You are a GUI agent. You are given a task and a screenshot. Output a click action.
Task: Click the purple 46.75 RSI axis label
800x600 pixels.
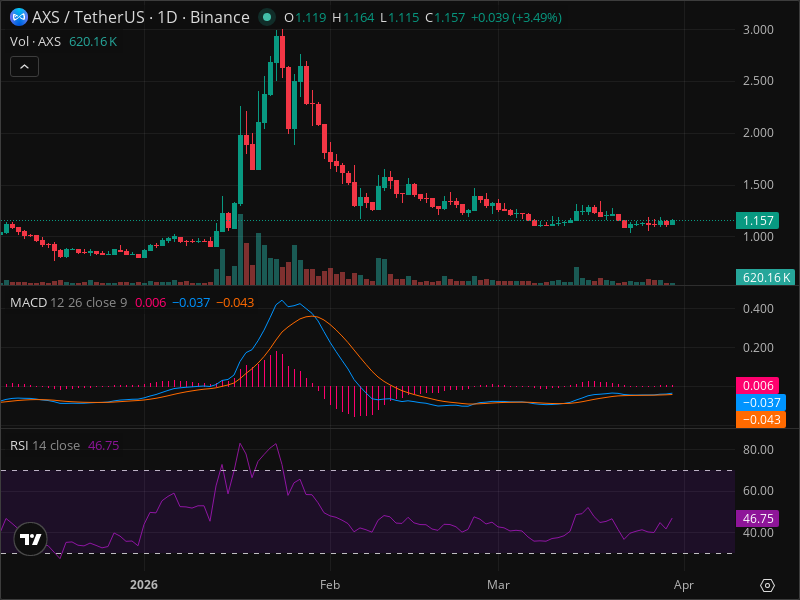coord(757,518)
